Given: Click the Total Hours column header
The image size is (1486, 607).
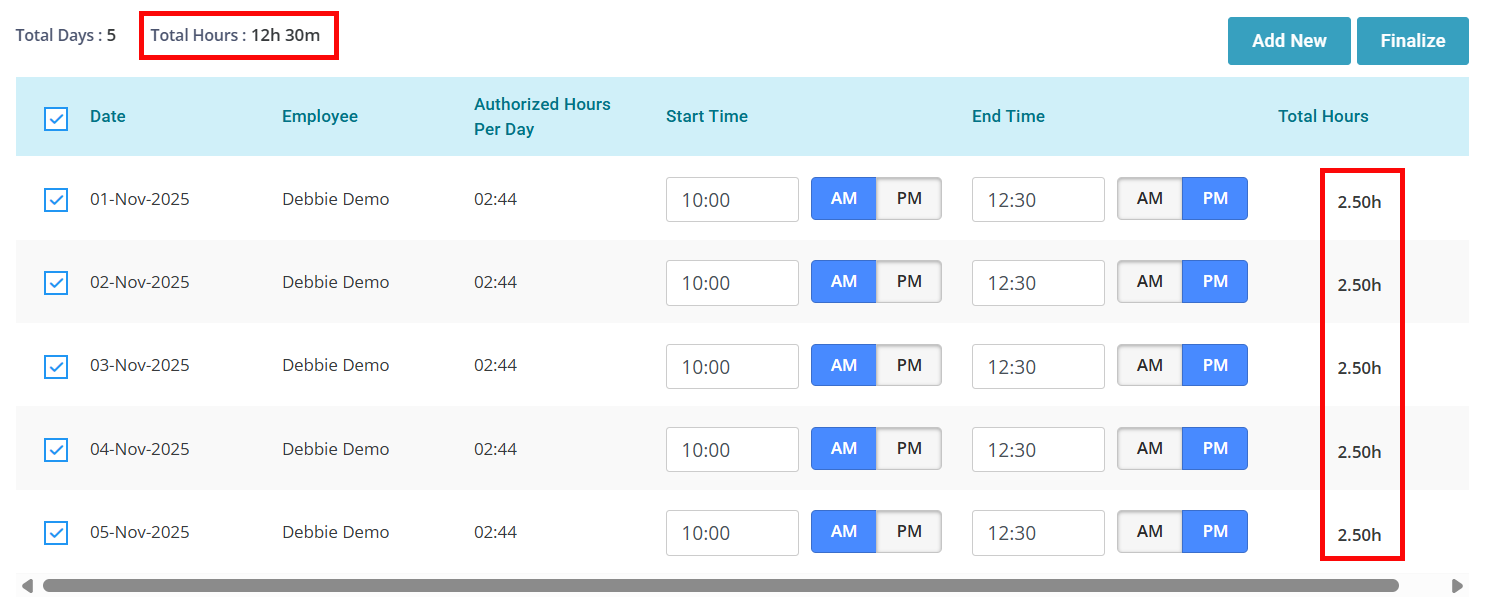Looking at the screenshot, I should tap(1322, 116).
